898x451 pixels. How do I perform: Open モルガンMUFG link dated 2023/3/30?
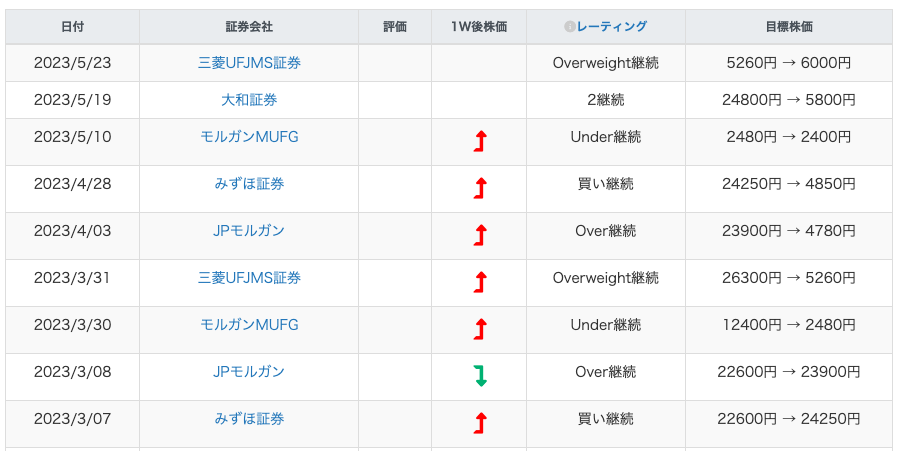click(249, 325)
